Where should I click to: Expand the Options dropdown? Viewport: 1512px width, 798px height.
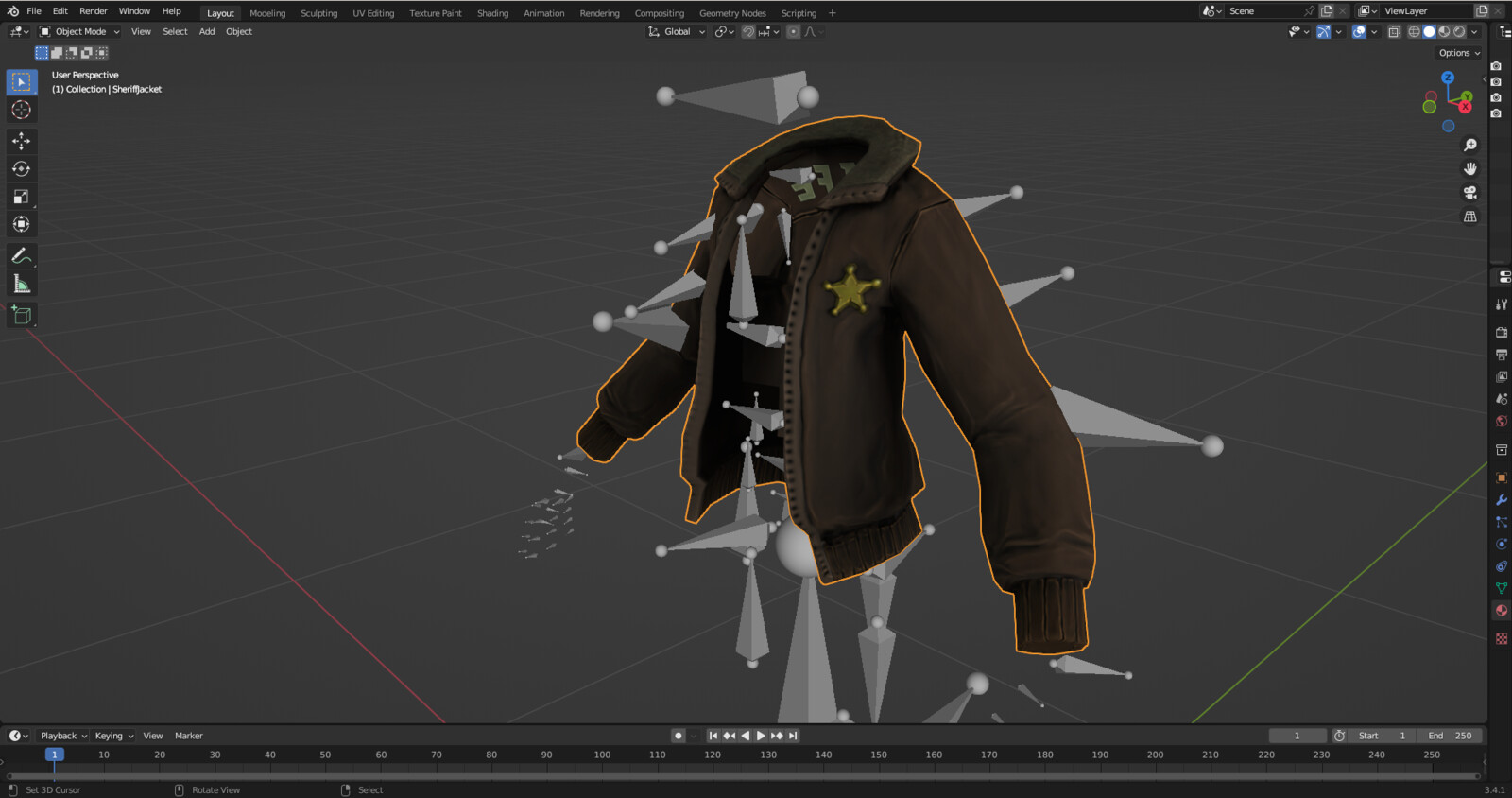1459,53
